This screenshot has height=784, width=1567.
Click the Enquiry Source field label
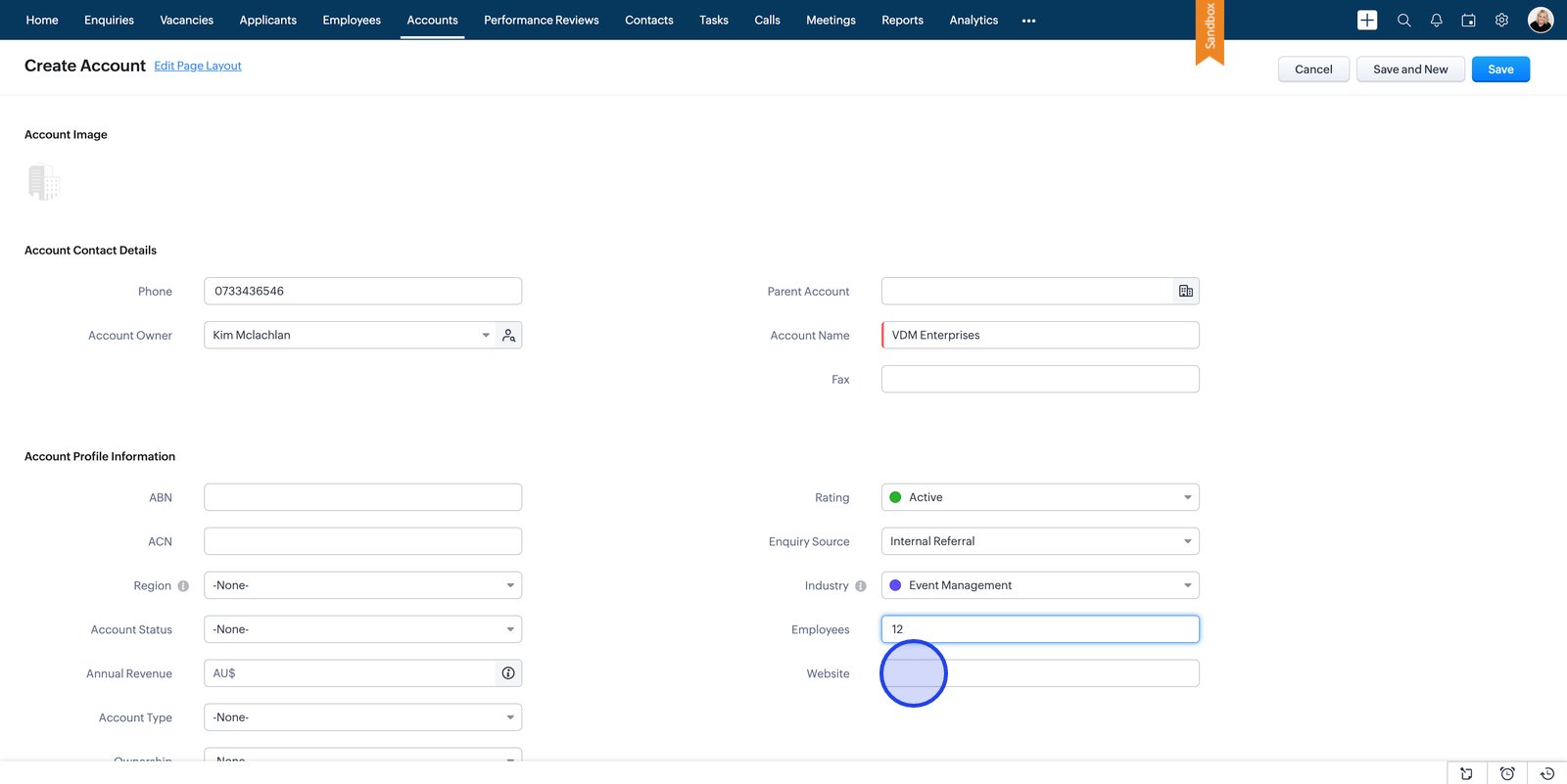click(809, 542)
